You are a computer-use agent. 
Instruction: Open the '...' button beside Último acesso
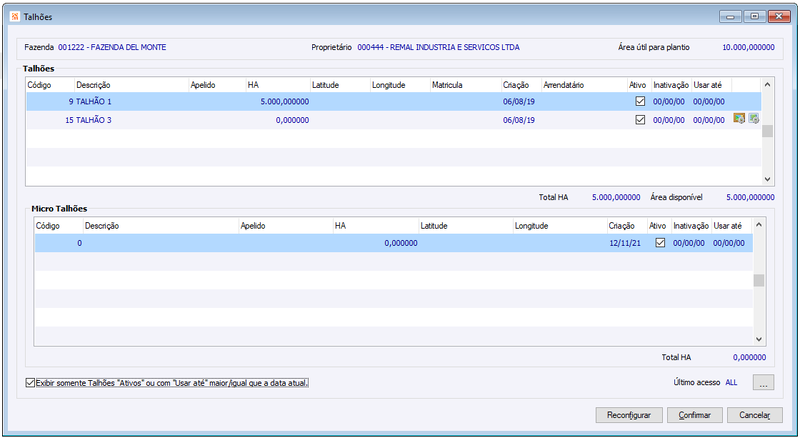coord(763,382)
